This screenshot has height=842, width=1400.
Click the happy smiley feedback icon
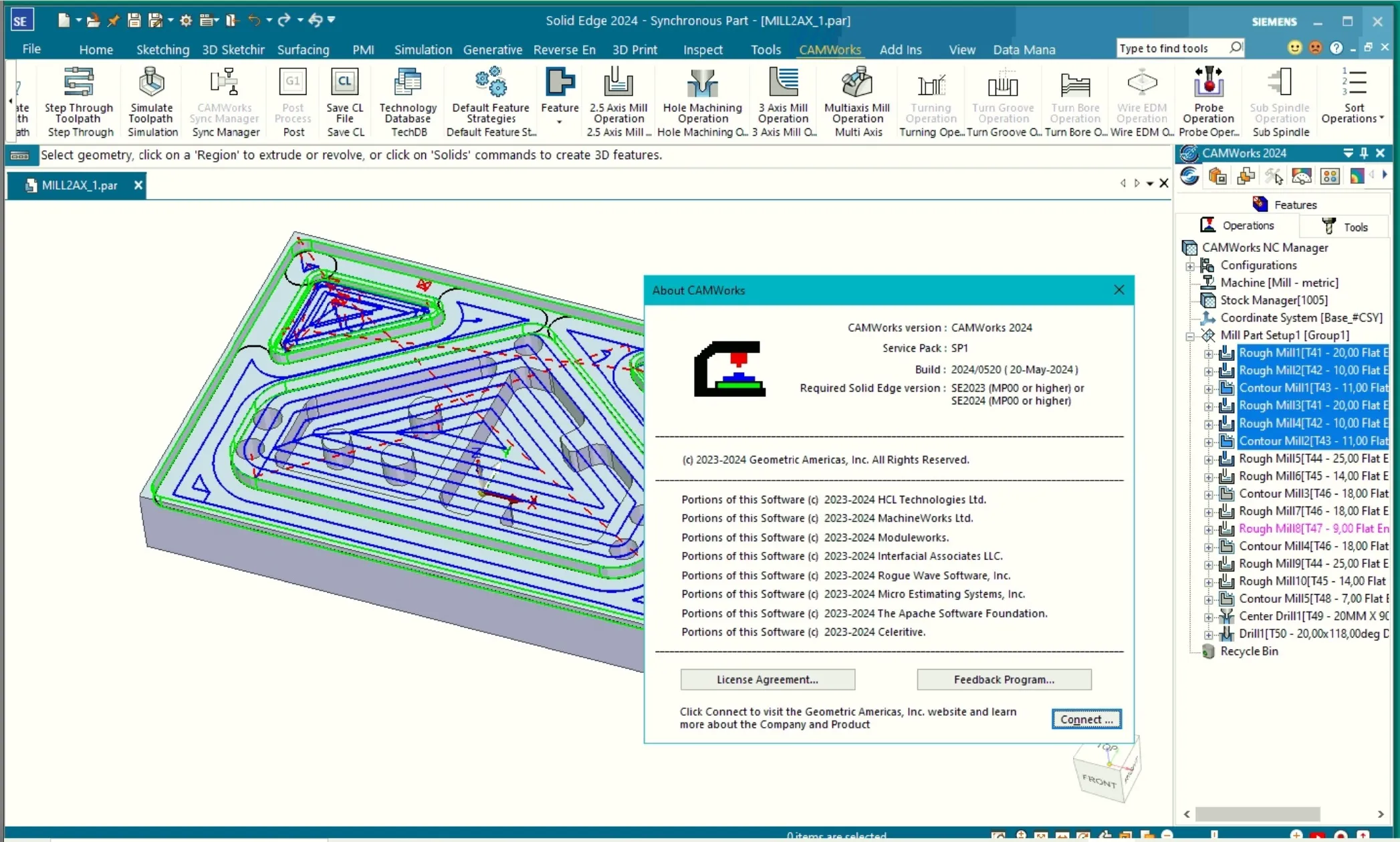1295,48
